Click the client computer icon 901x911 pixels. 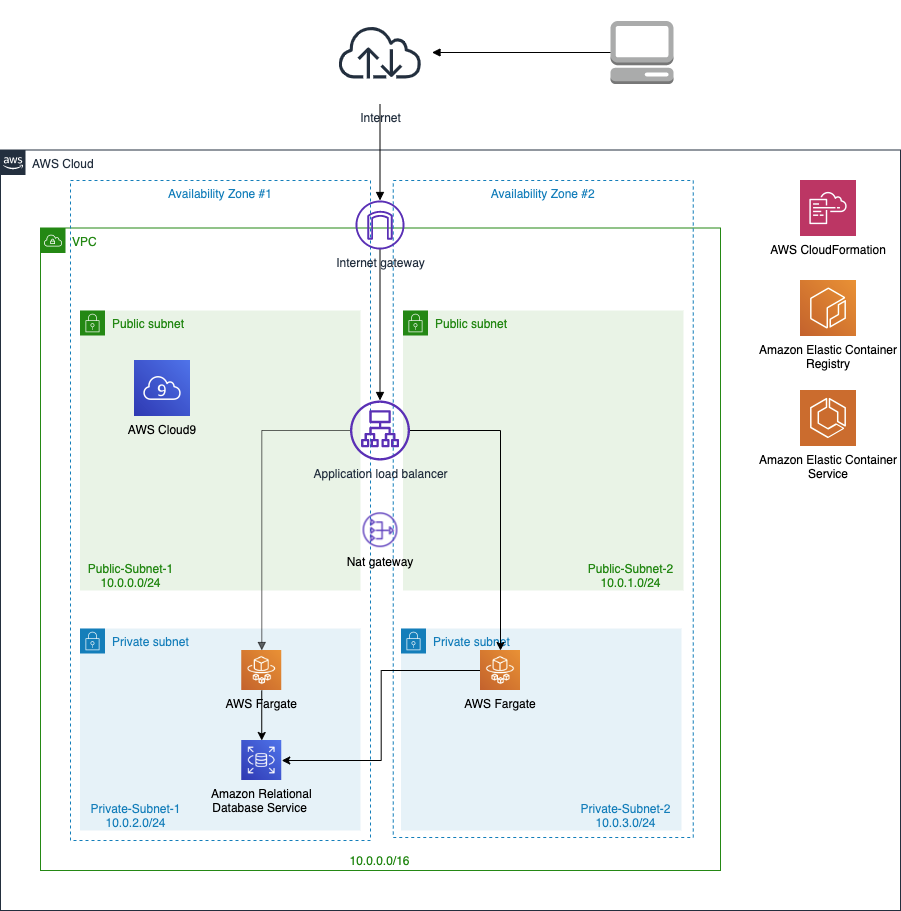(x=642, y=52)
